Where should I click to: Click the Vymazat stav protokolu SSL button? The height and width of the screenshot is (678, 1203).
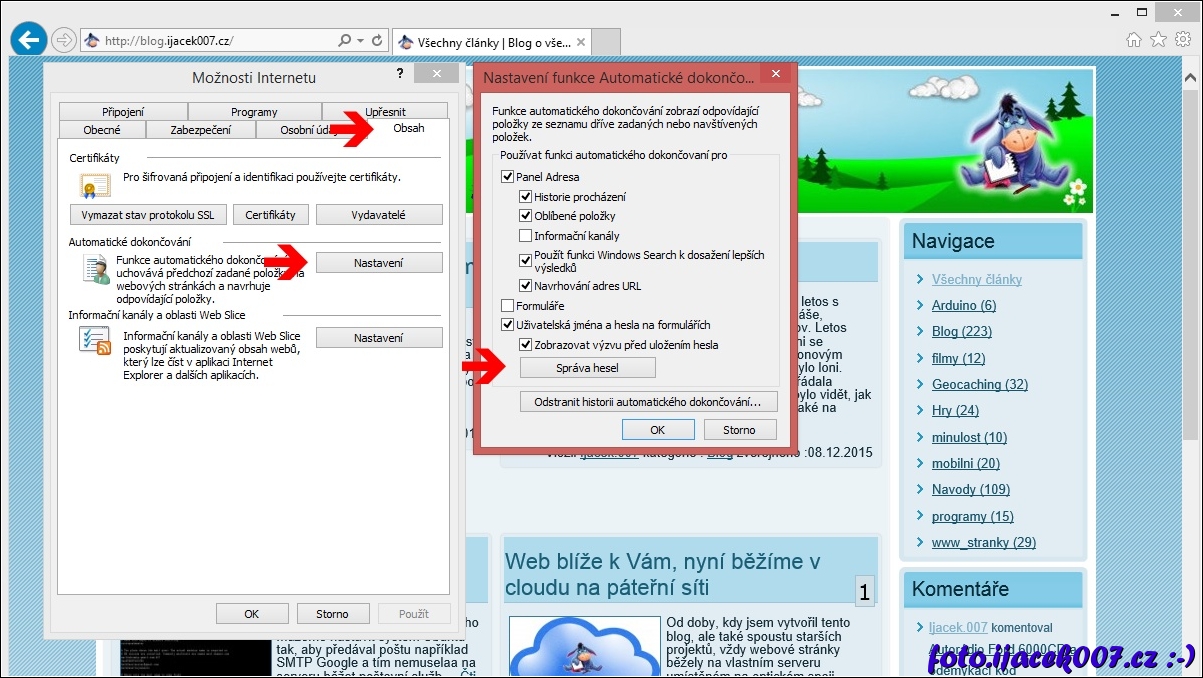(148, 215)
